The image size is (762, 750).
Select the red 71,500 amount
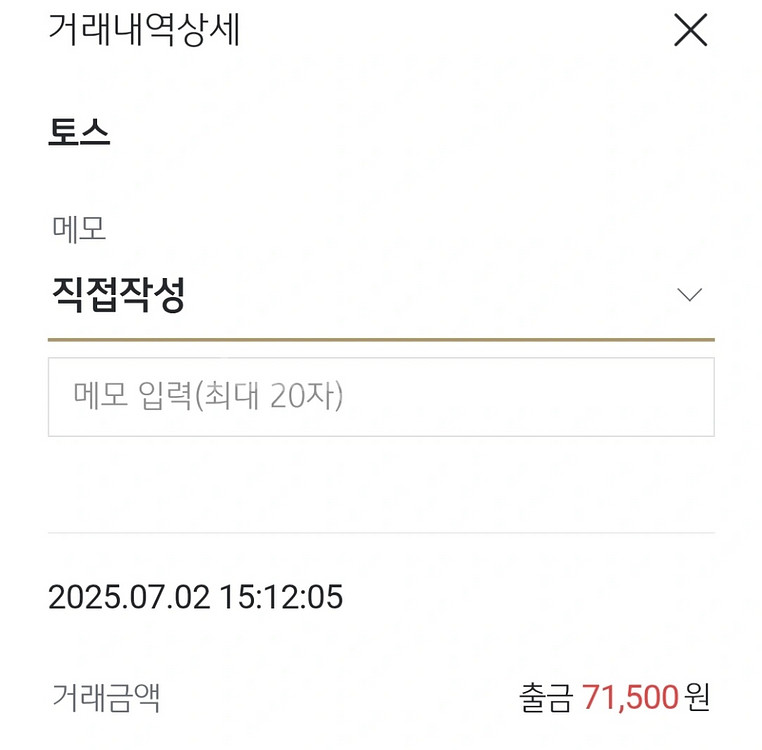tap(631, 697)
